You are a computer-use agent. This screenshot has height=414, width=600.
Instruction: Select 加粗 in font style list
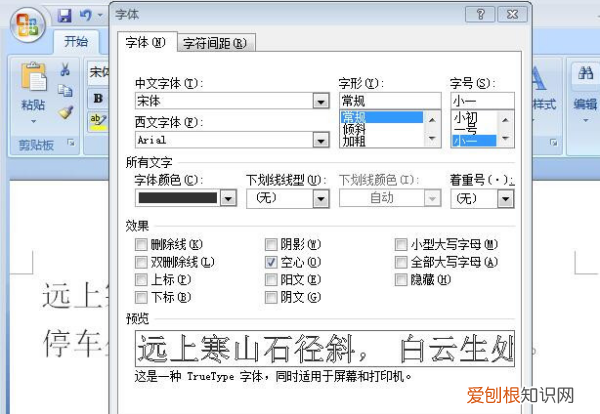[382, 141]
